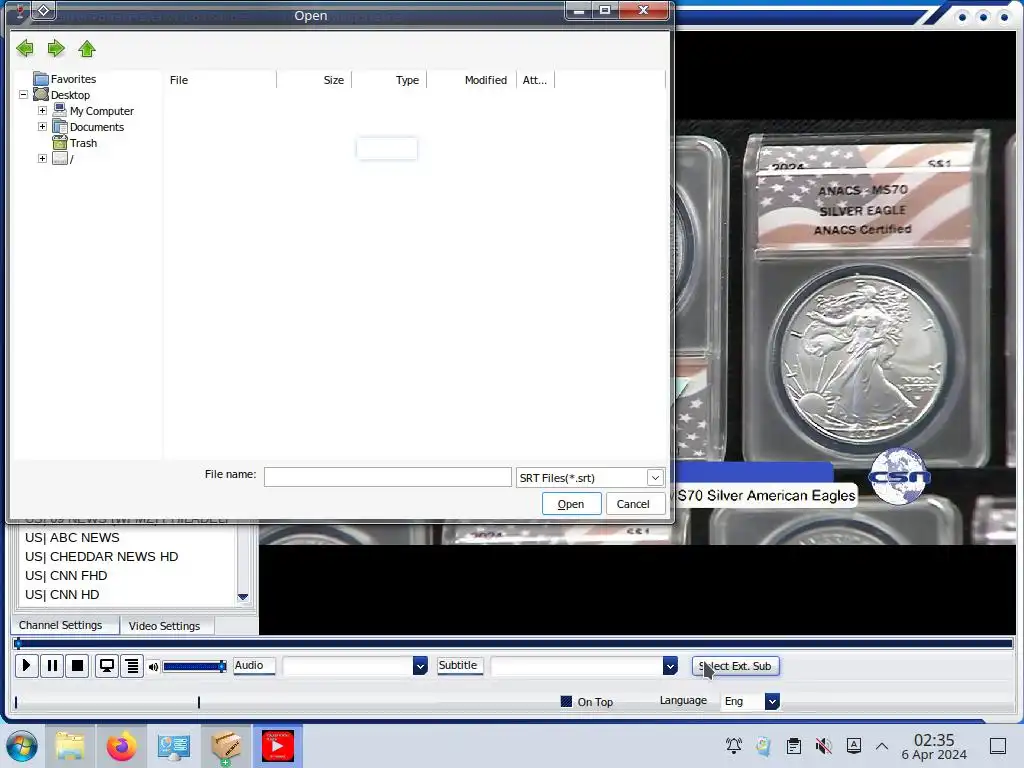The image size is (1024, 768).
Task: Click the Stop button
Action: pyautogui.click(x=77, y=665)
